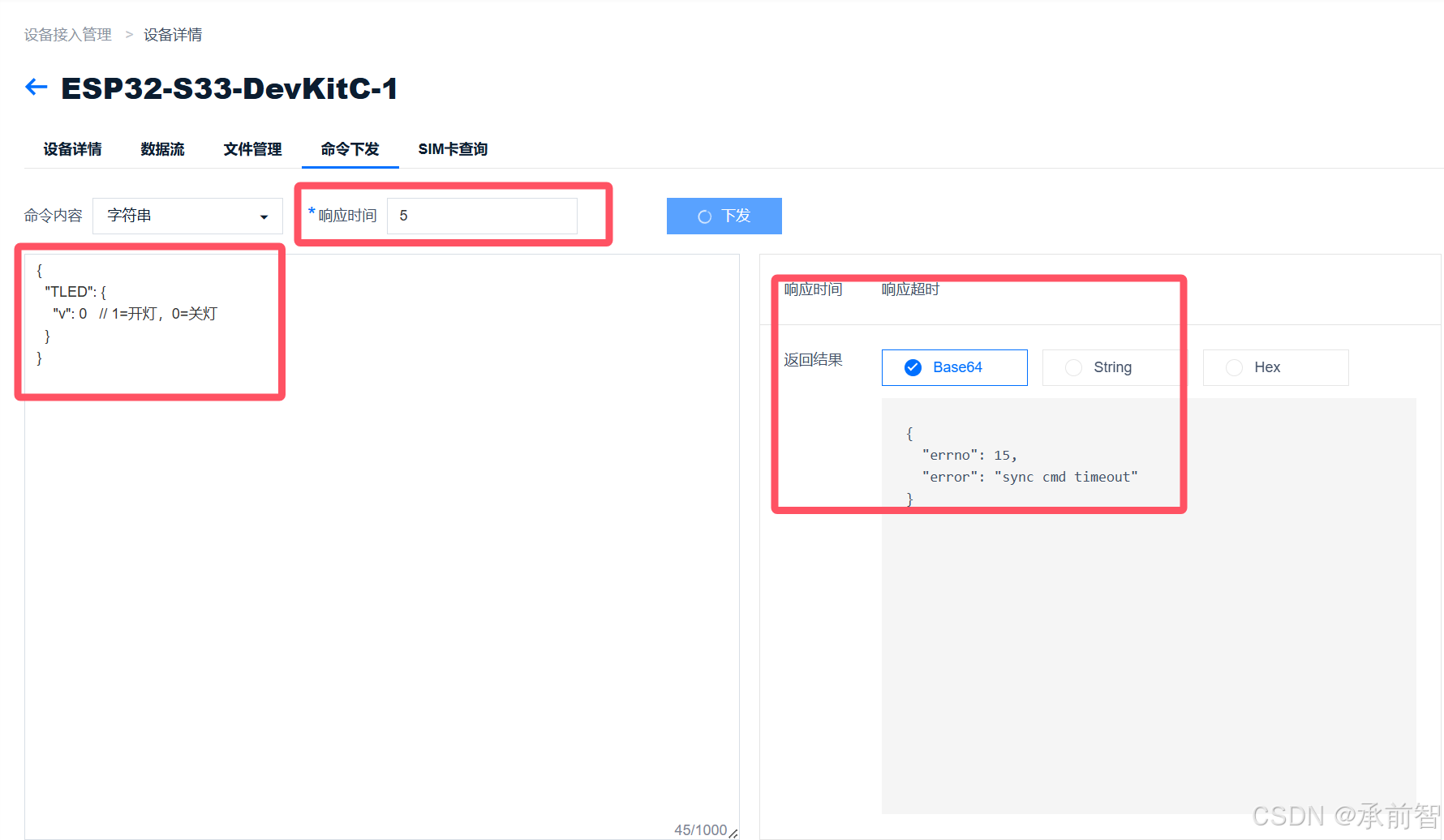Click the textarea resize handle at corner
The height and width of the screenshot is (840, 1444).
[733, 833]
